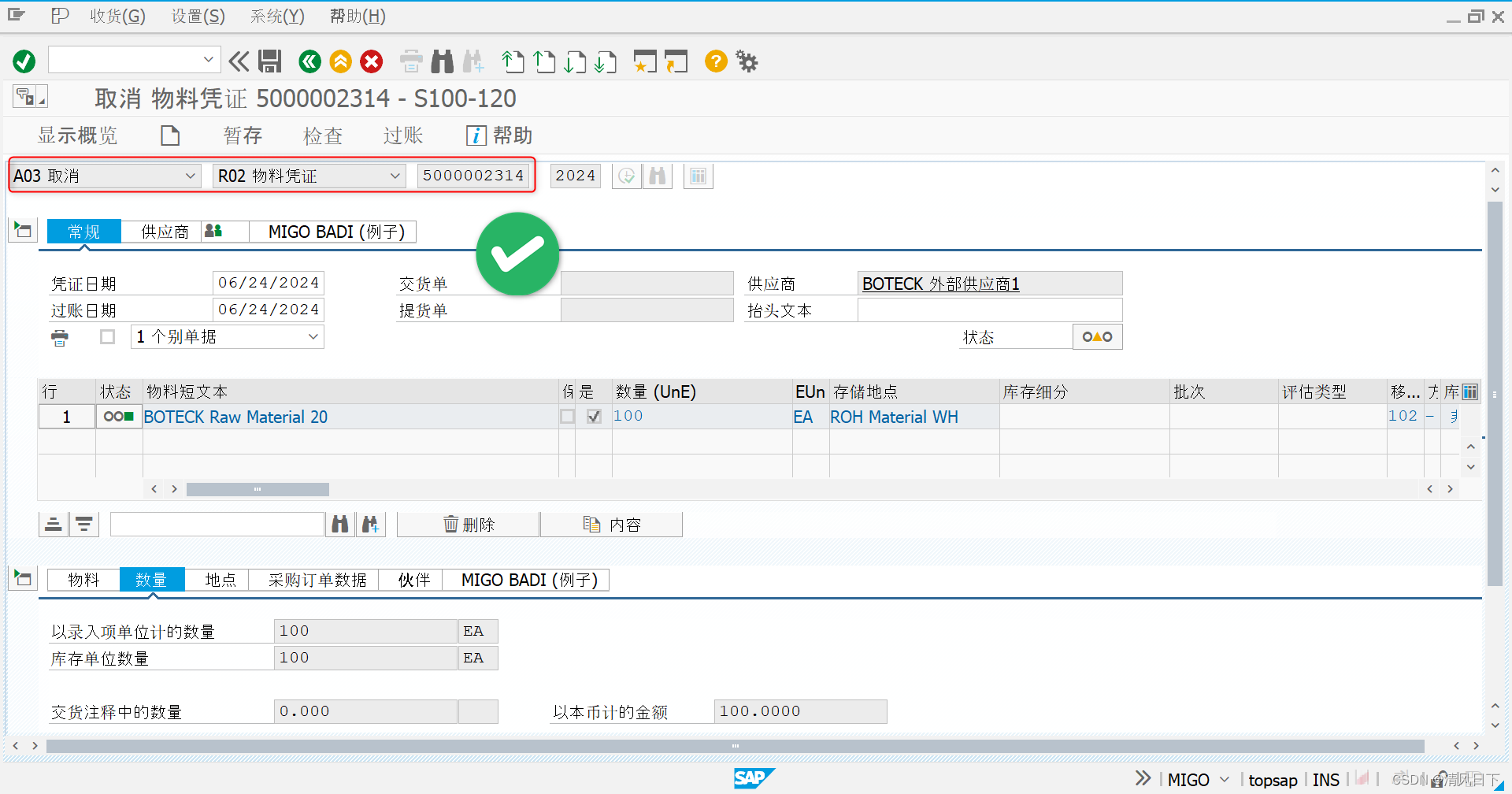Screen dimensions: 1512x794
Task: Expand the status bar double chevron
Action: 1143,778
